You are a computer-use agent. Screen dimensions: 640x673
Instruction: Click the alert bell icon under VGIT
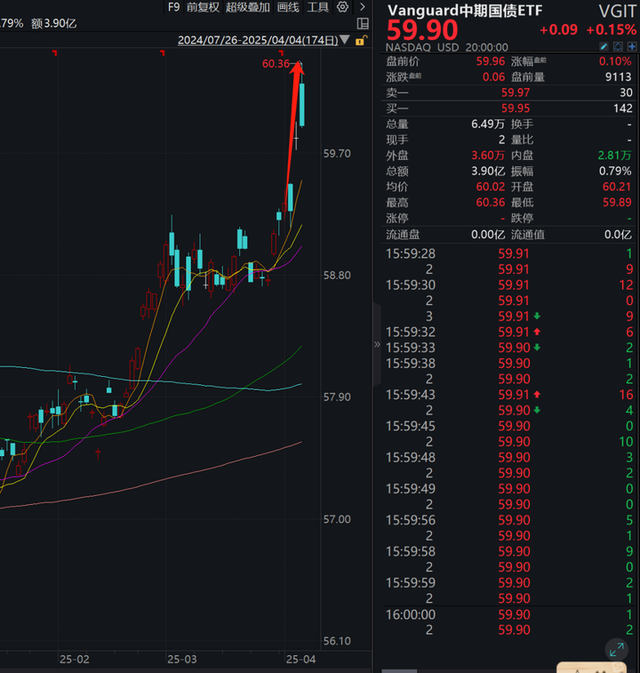(x=618, y=46)
